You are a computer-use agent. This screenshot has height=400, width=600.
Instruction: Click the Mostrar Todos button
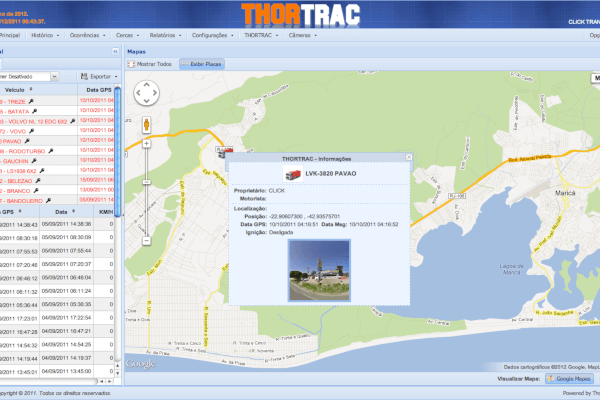click(153, 64)
